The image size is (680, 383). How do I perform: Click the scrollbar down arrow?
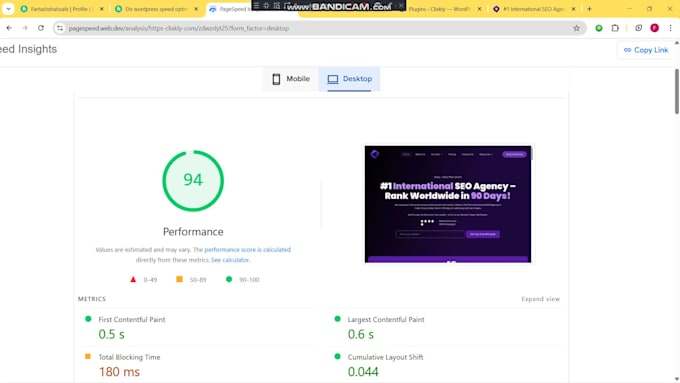click(x=677, y=380)
